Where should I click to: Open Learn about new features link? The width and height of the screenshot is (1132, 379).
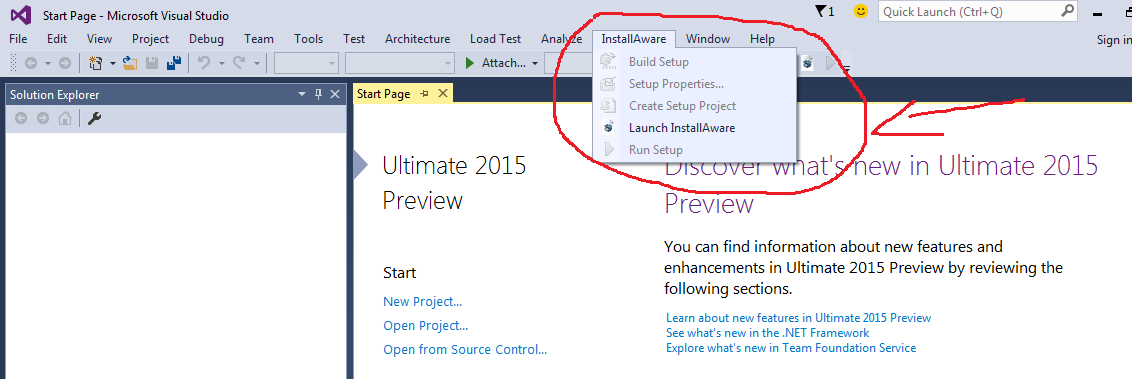click(x=798, y=318)
